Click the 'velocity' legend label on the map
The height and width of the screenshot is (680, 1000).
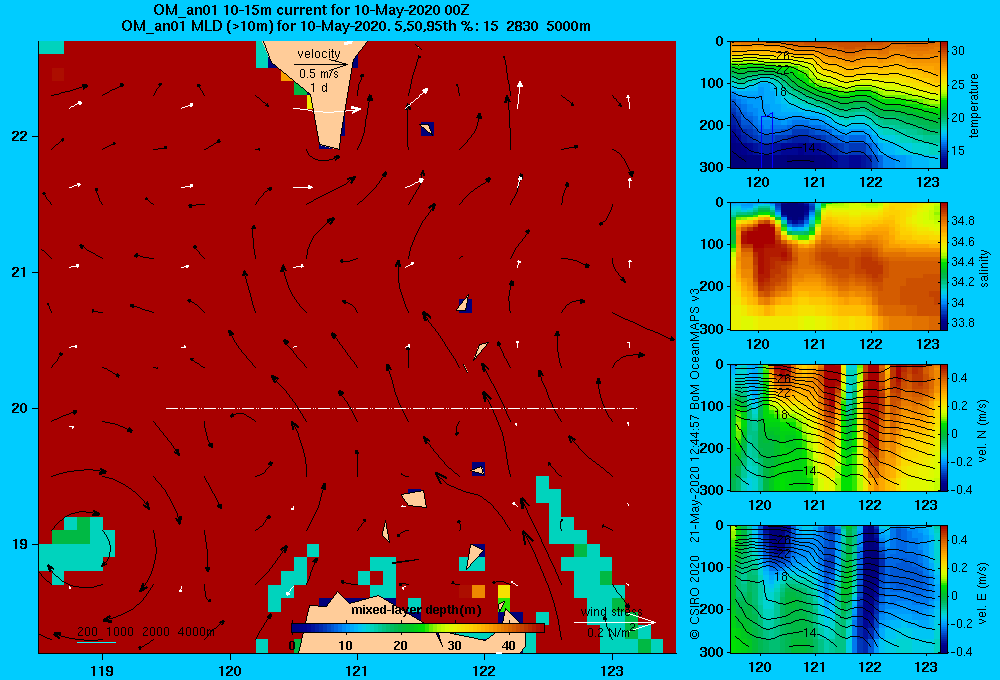coord(319,54)
